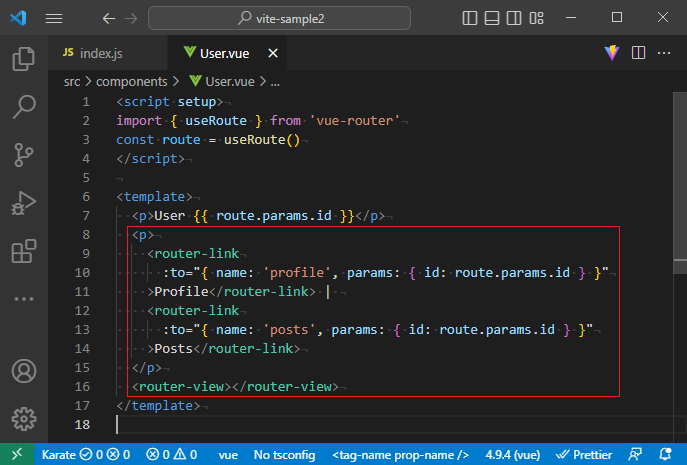Click 'profile' string on line 10
Screen dimensions: 687x465
pos(297,273)
